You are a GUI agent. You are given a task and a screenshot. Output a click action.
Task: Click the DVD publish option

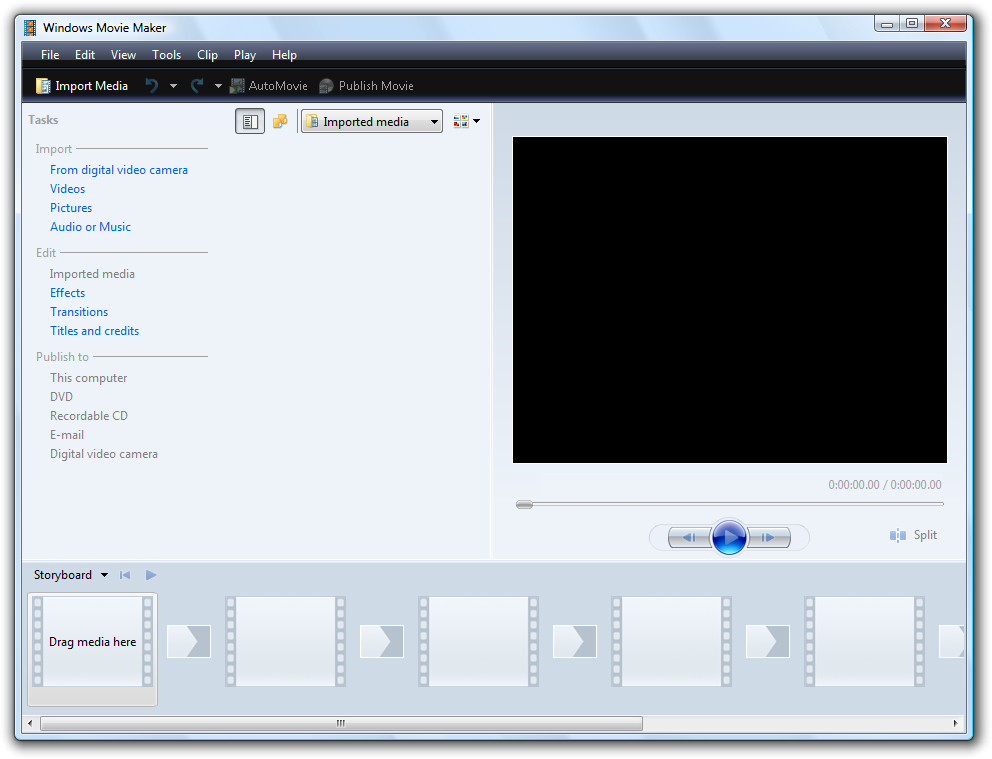tap(61, 397)
